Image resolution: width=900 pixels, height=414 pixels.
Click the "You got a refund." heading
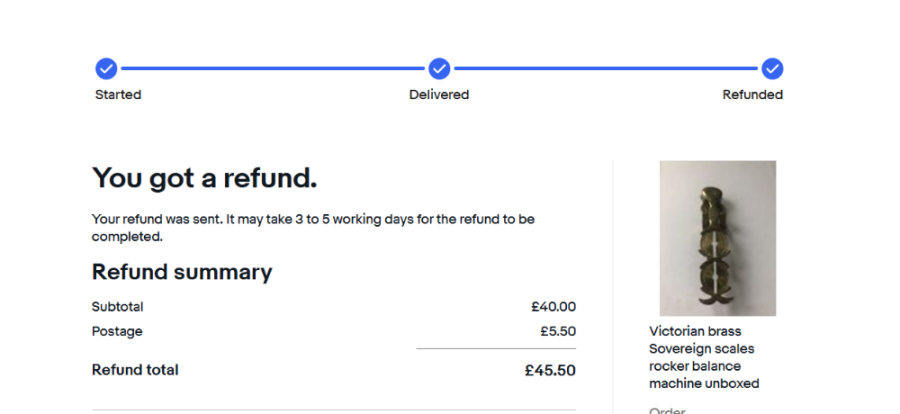(204, 179)
